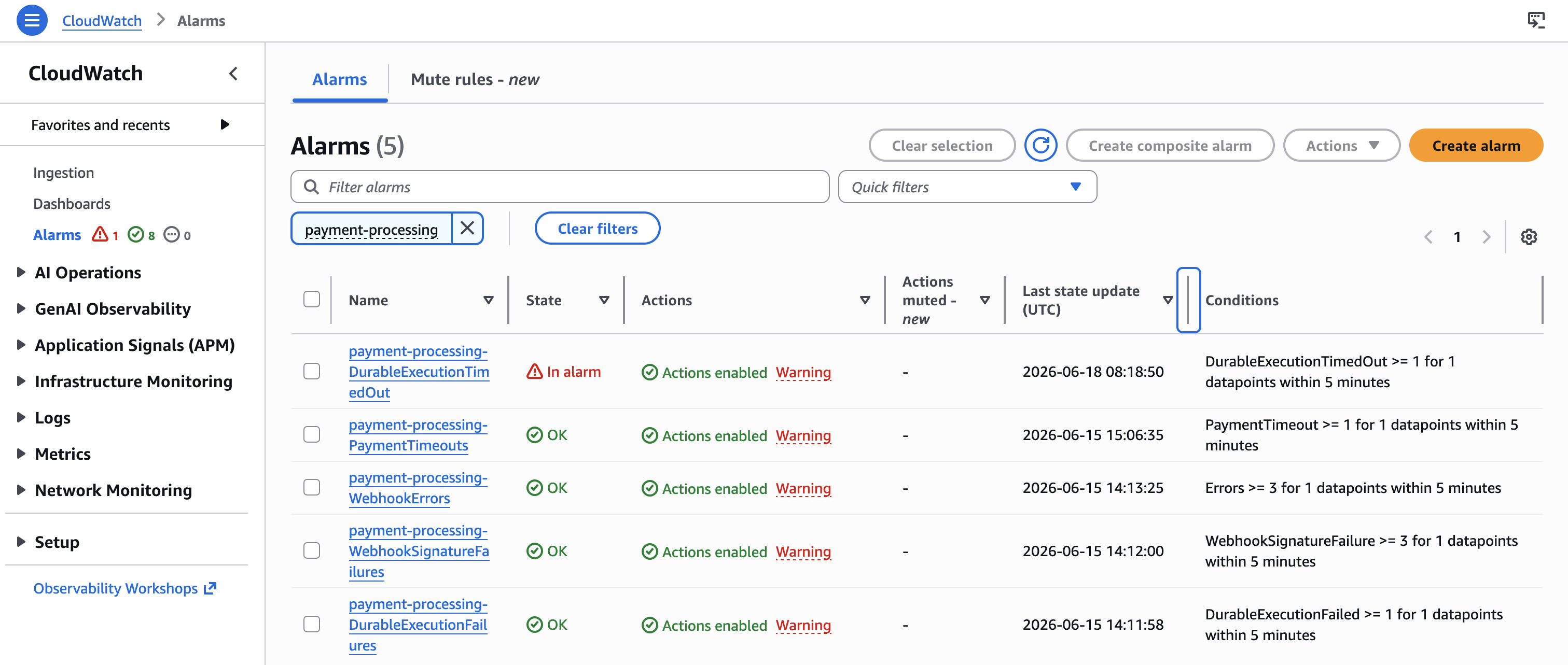This screenshot has height=665, width=1568.
Task: Expand the AI Operations section
Action: coord(21,272)
